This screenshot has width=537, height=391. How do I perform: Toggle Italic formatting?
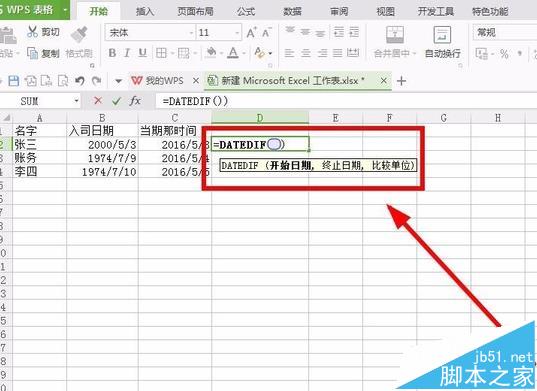(127, 53)
